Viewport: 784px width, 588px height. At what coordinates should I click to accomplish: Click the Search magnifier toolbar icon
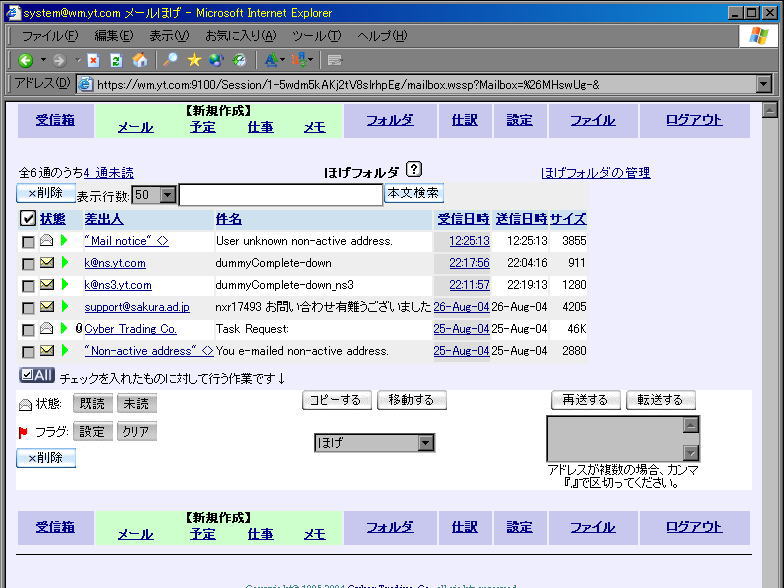click(171, 61)
